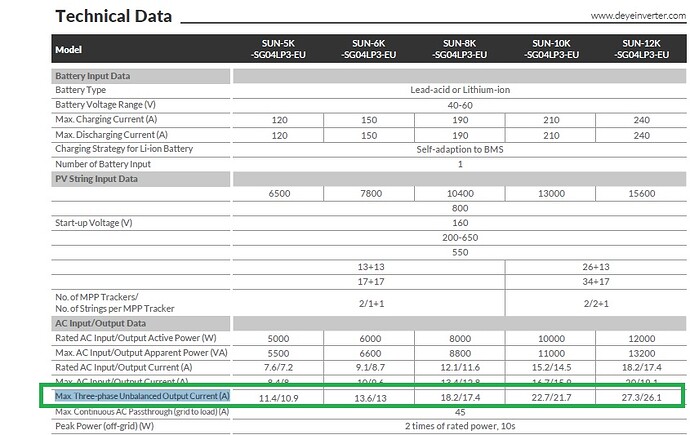Select the Self-adaption to BMS value
This screenshot has height=435, width=690.
460,150
